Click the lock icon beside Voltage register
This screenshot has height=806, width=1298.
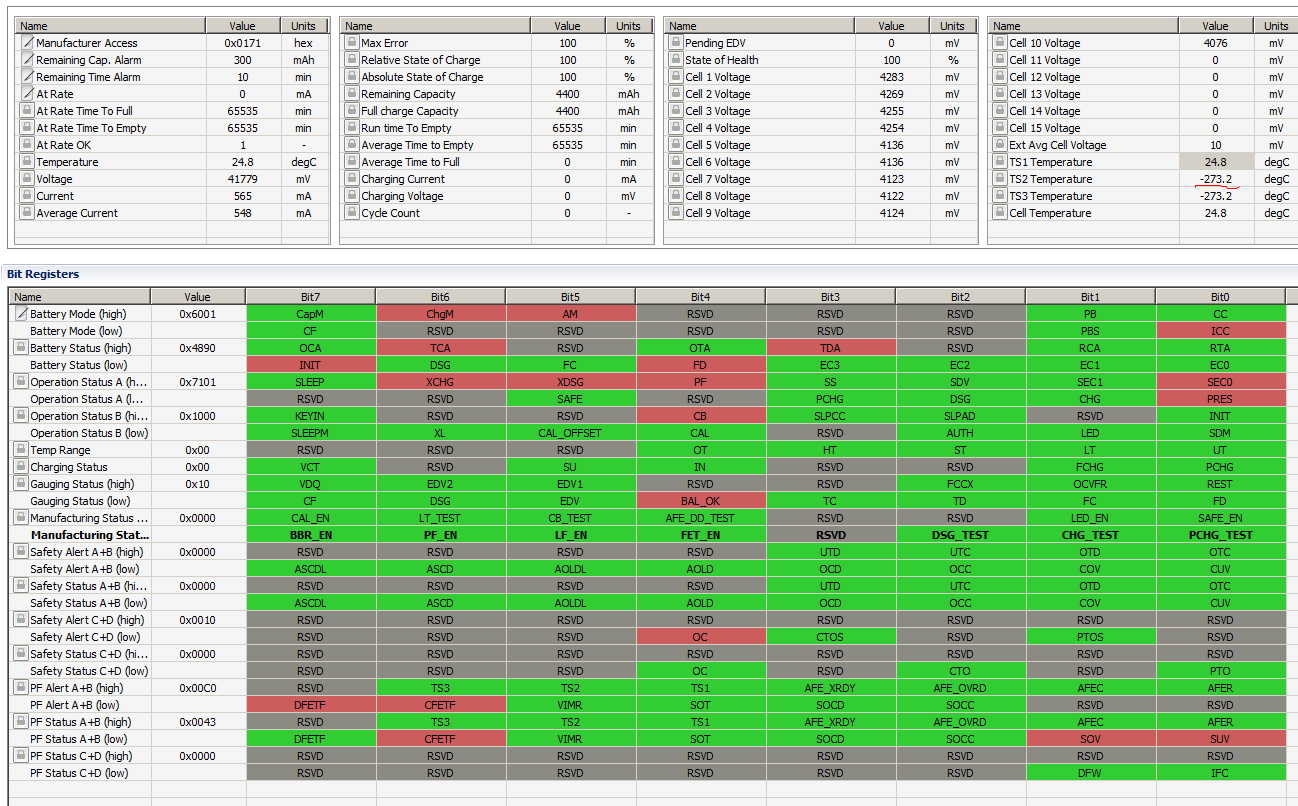[x=28, y=179]
